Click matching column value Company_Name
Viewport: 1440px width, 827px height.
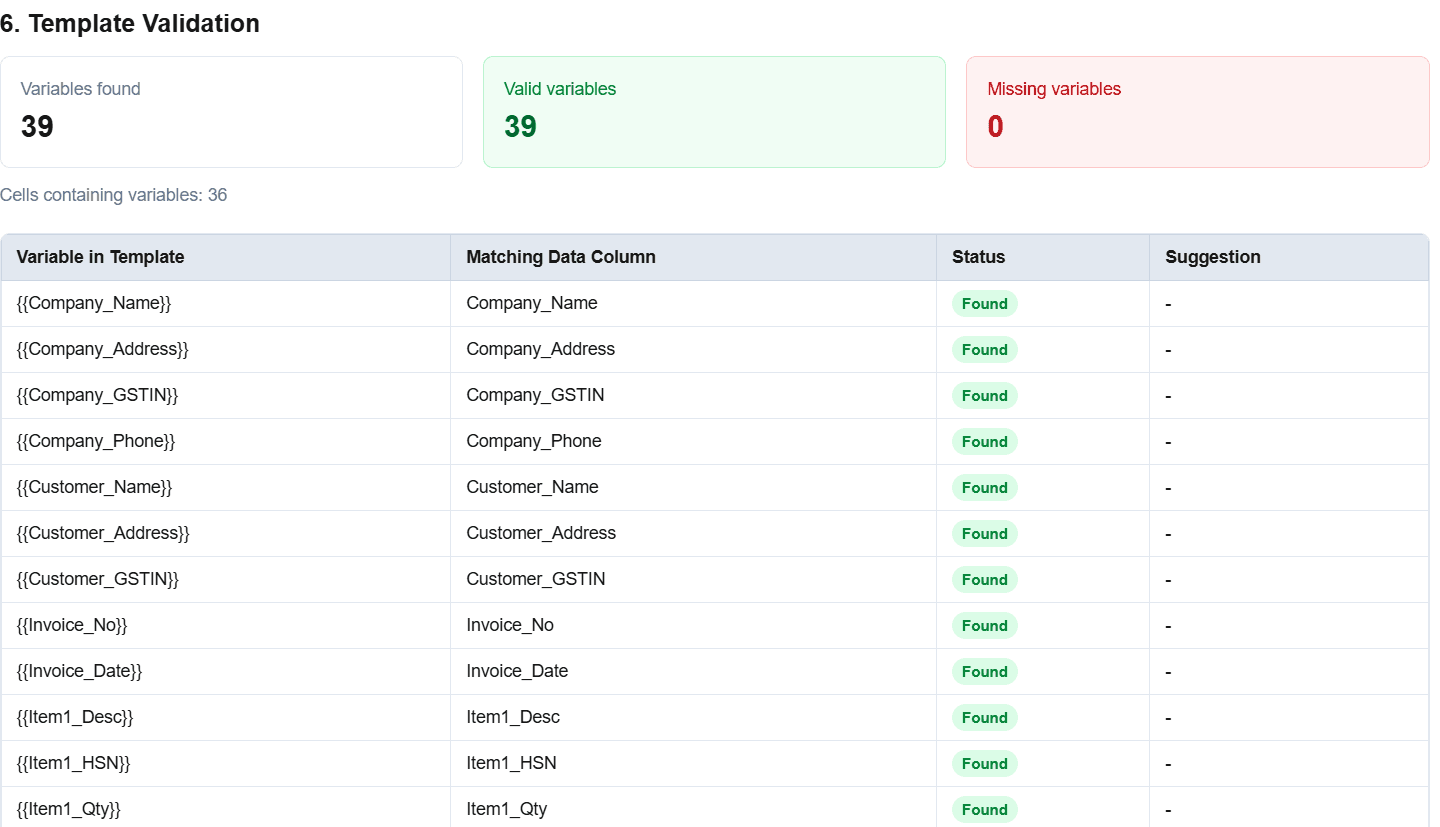532,303
